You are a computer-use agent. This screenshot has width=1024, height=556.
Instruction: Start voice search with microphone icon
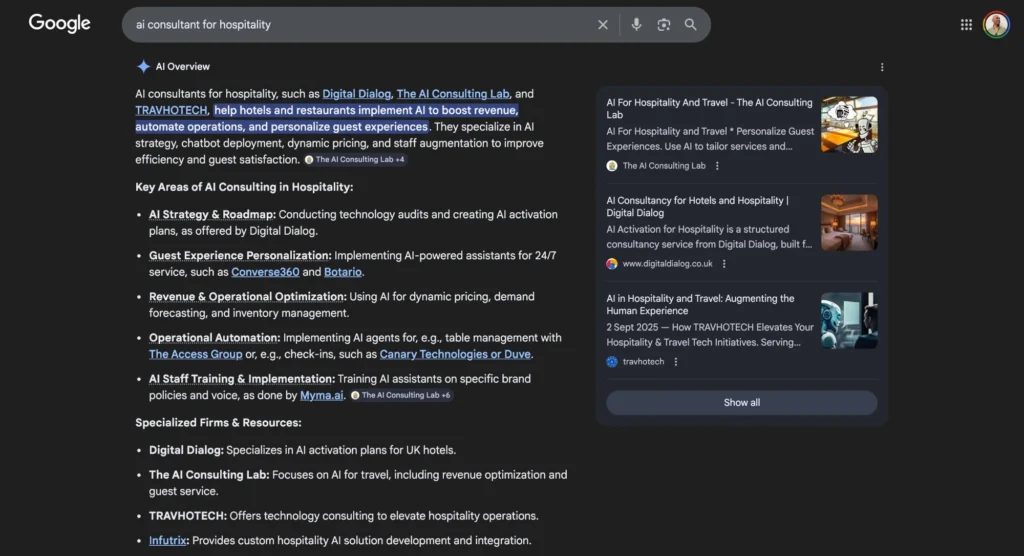click(636, 25)
